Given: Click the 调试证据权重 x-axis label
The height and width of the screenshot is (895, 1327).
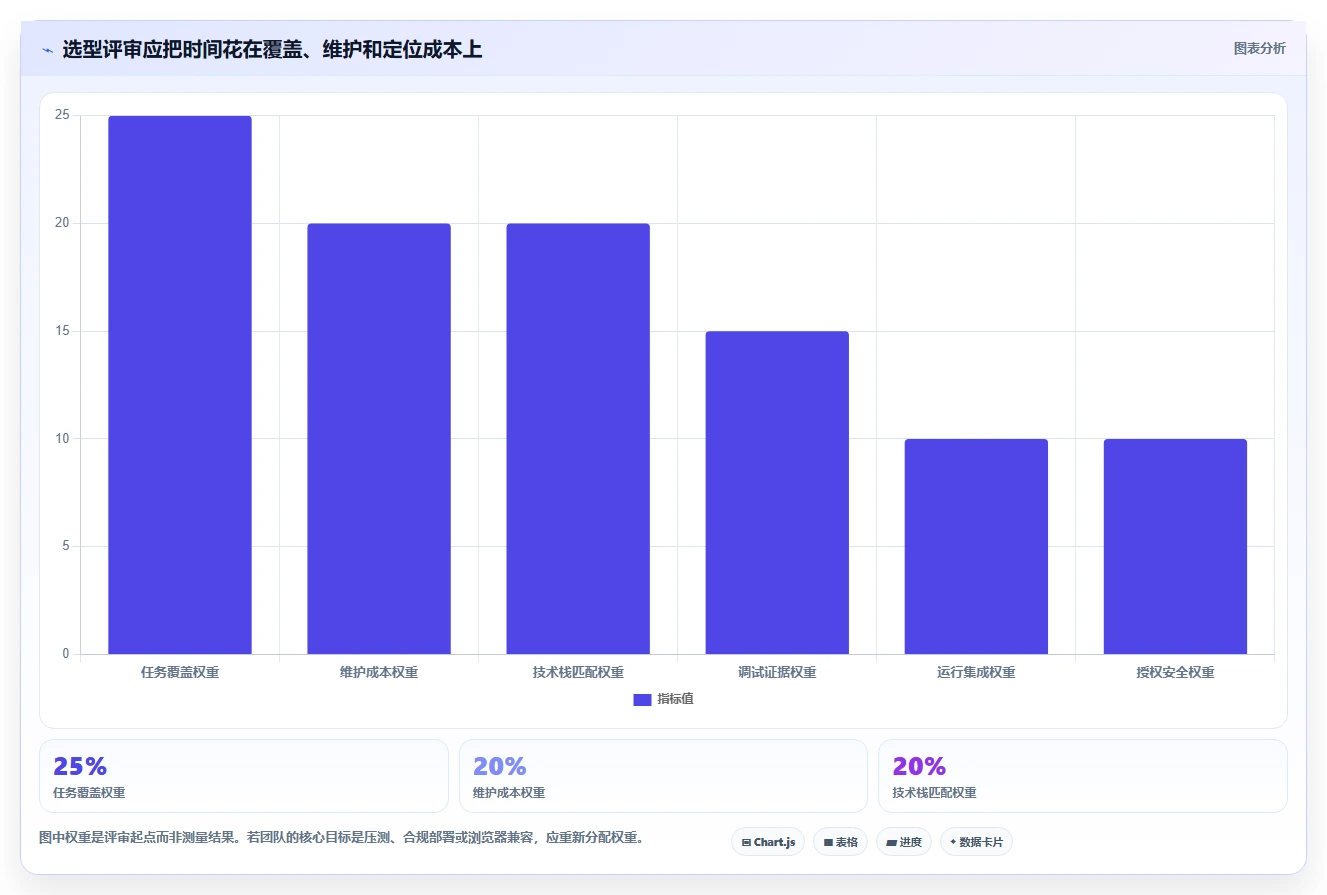Looking at the screenshot, I should (777, 673).
